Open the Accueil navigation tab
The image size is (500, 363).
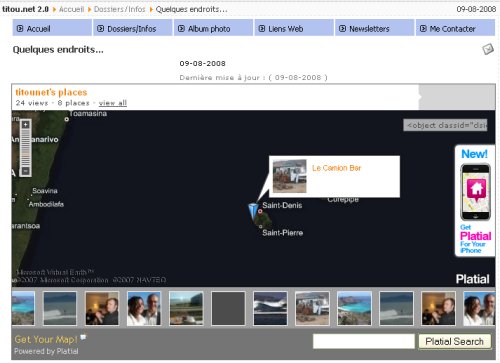pos(52,28)
